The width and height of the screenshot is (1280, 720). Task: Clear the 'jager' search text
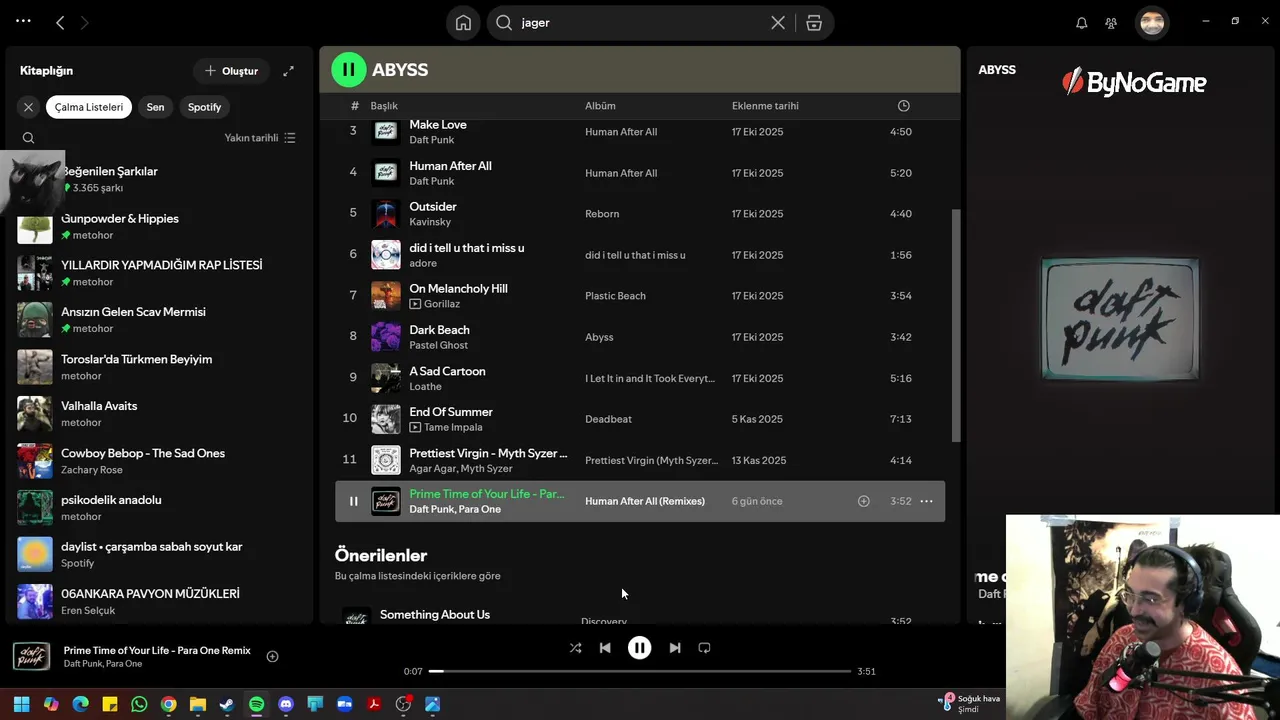click(x=778, y=23)
